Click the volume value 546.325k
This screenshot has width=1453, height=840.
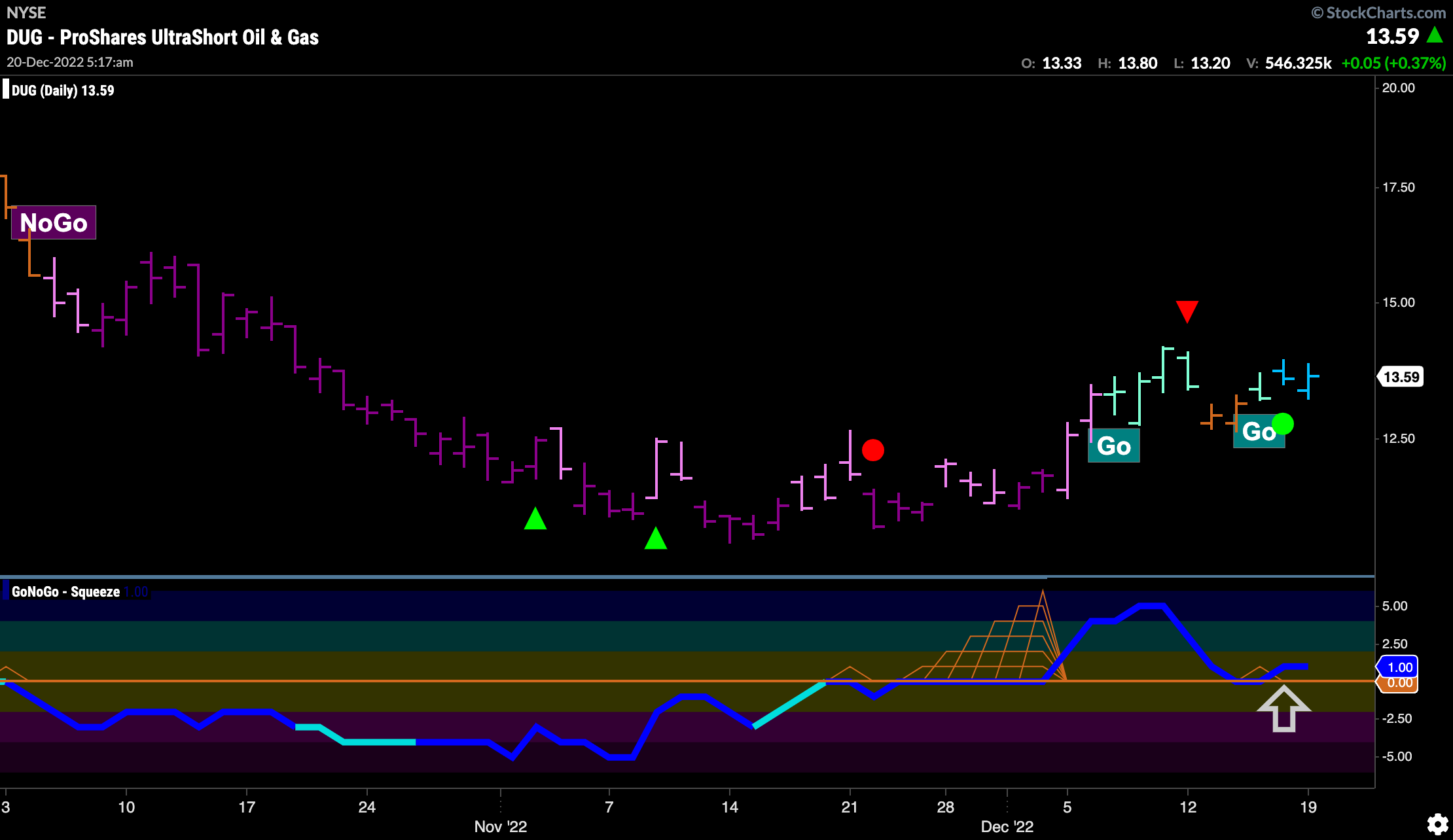[1299, 63]
